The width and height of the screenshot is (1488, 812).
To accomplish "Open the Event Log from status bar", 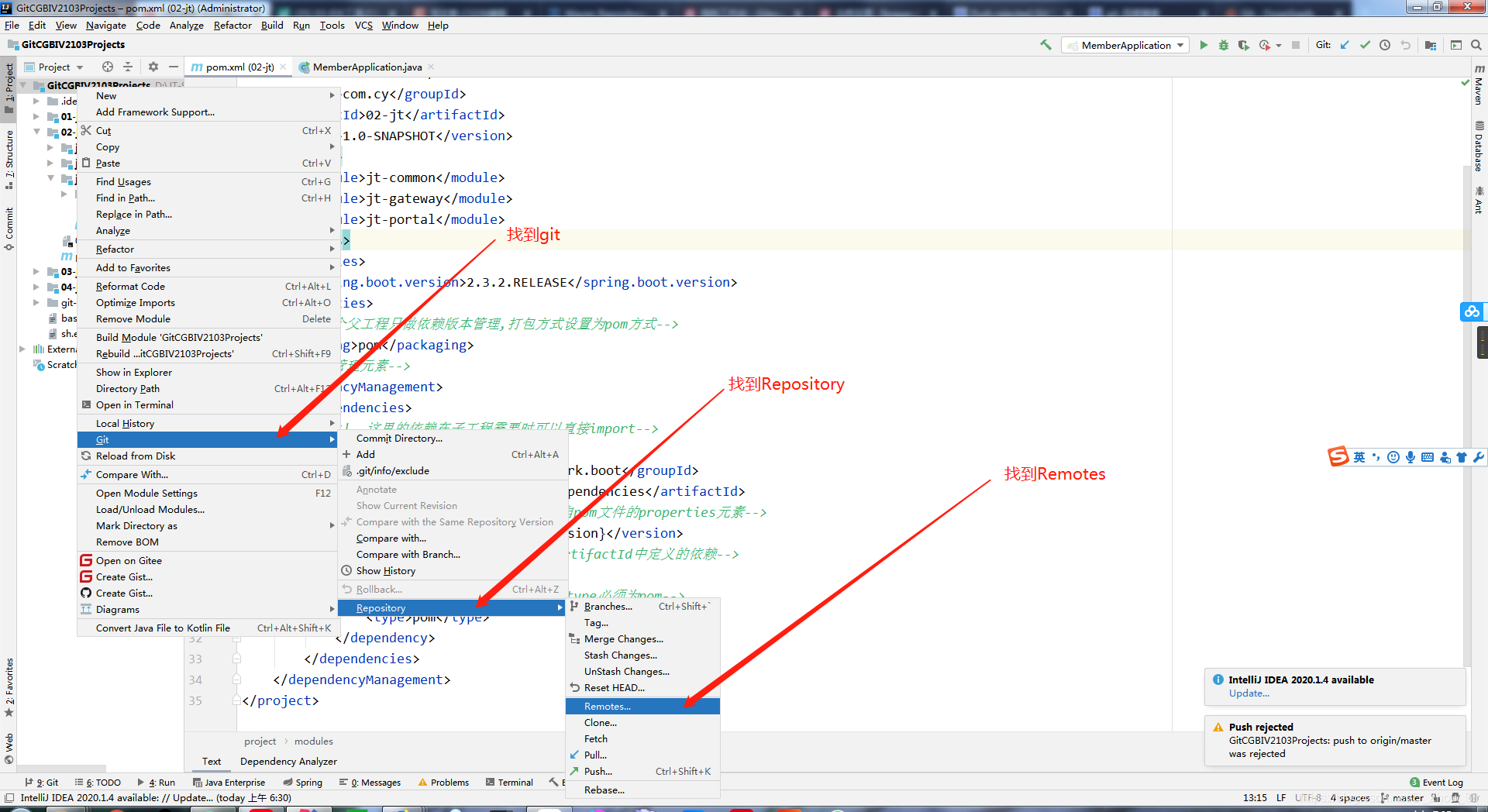I will pyautogui.click(x=1436, y=783).
